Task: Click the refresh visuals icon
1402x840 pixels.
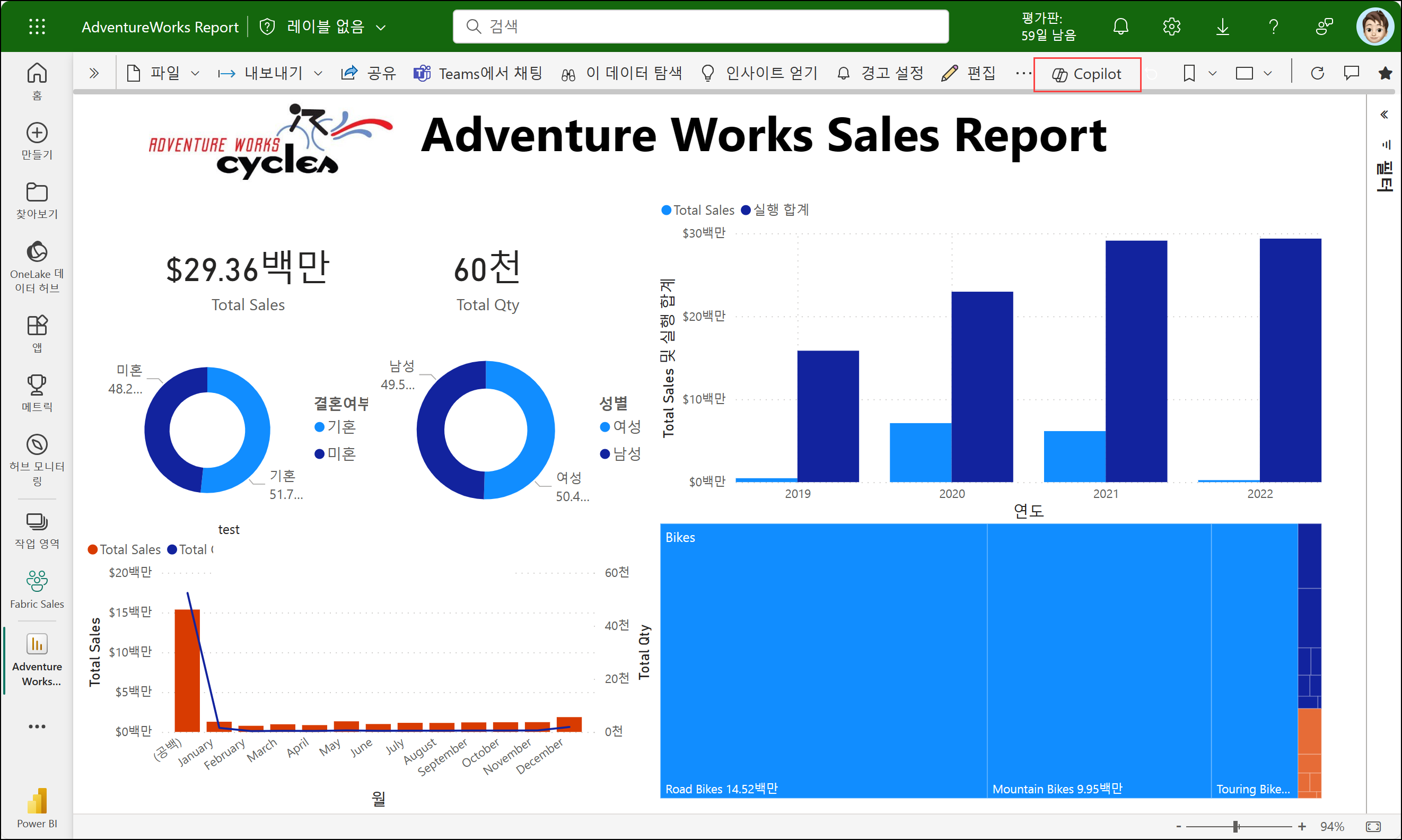Action: click(x=1317, y=74)
